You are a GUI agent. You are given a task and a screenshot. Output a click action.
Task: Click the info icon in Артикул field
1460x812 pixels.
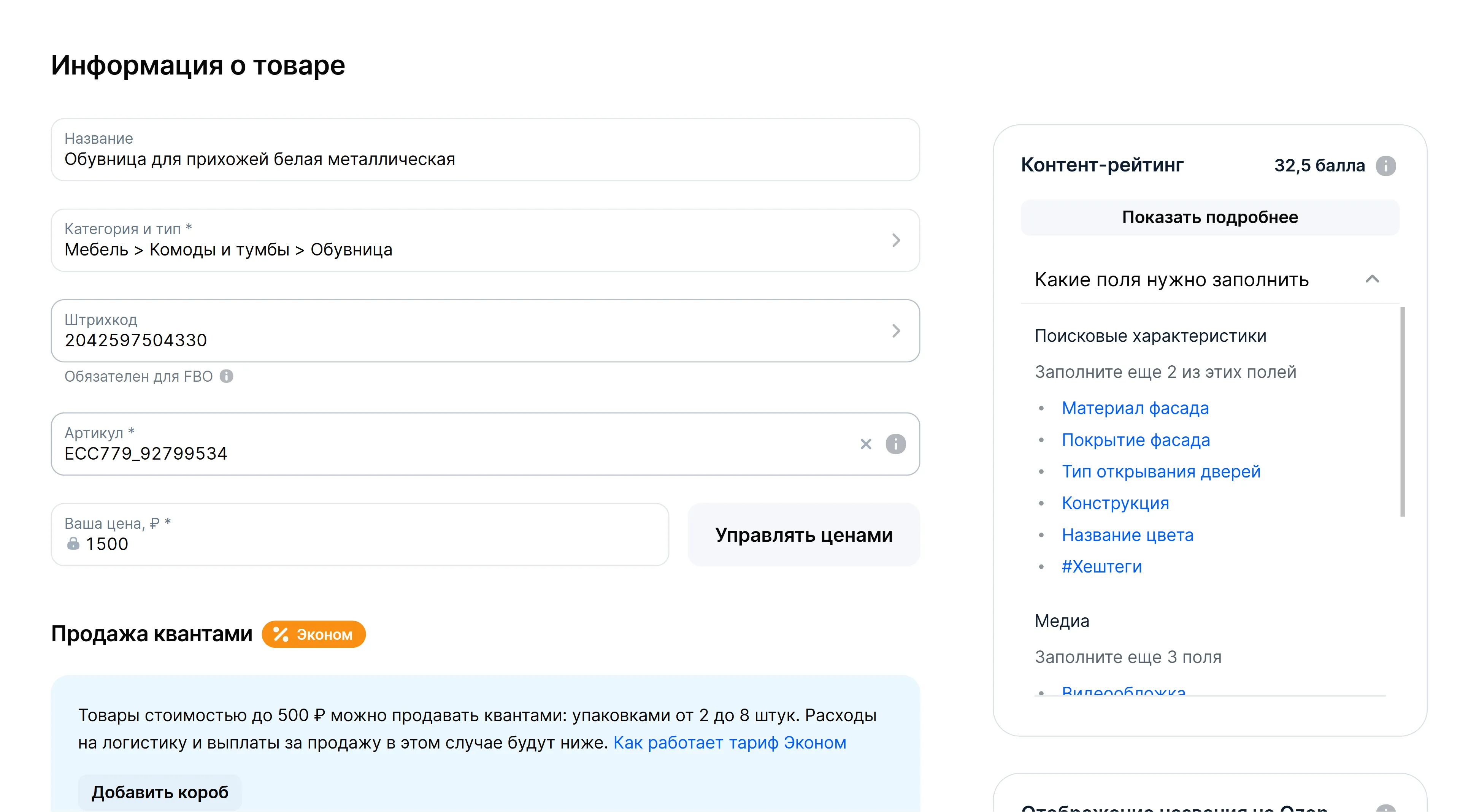[x=895, y=444]
